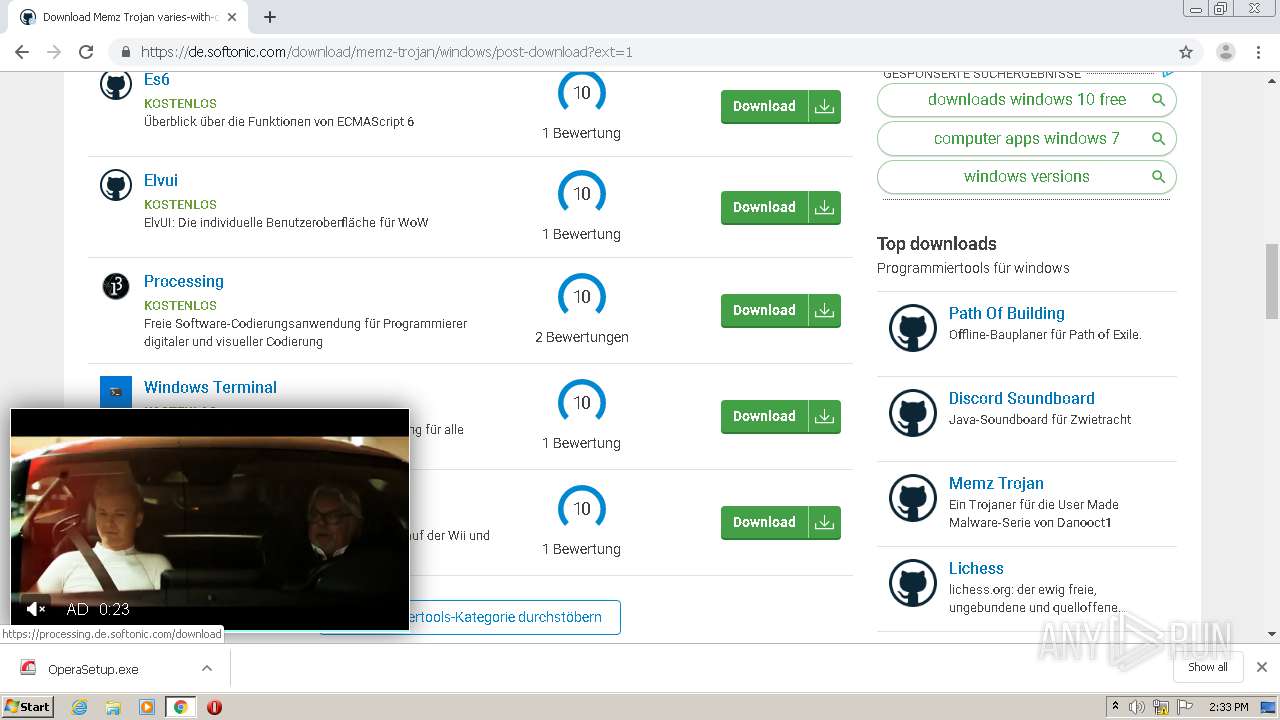This screenshot has width=1280, height=720.
Task: Launch Internet Explorer from taskbar
Action: coord(79,707)
